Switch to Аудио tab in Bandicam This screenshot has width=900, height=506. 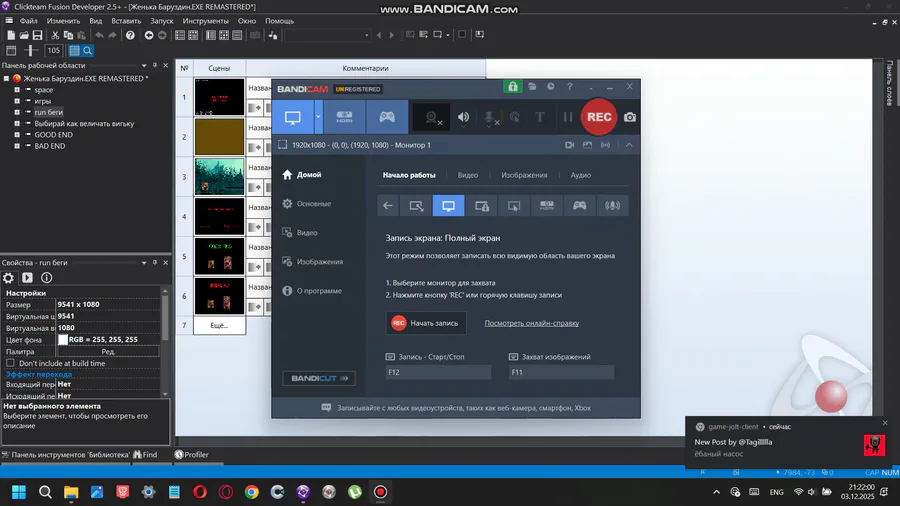[580, 175]
